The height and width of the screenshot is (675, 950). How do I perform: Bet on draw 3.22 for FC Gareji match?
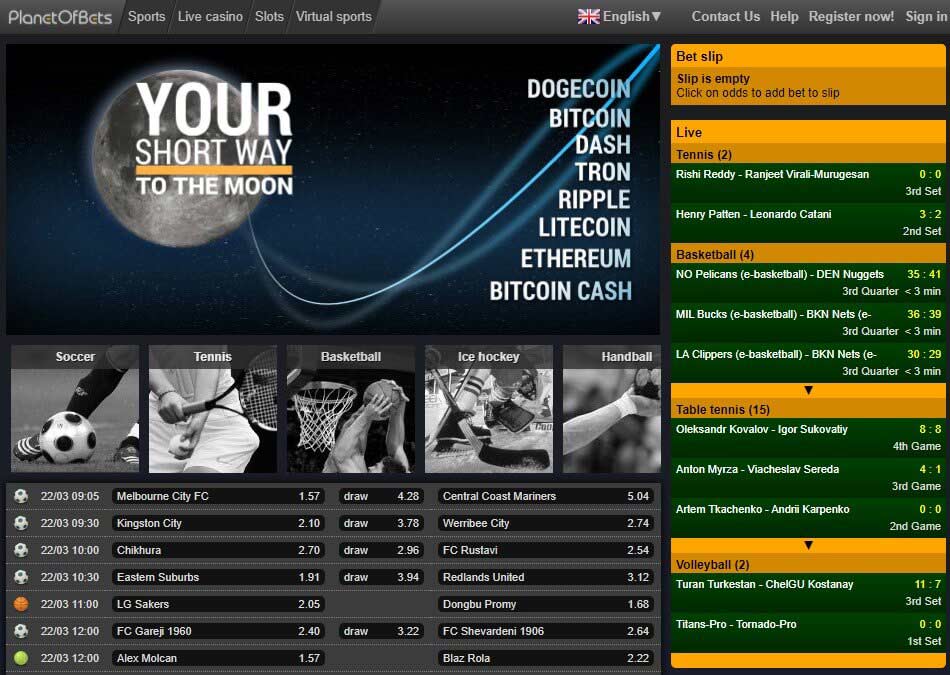(380, 631)
